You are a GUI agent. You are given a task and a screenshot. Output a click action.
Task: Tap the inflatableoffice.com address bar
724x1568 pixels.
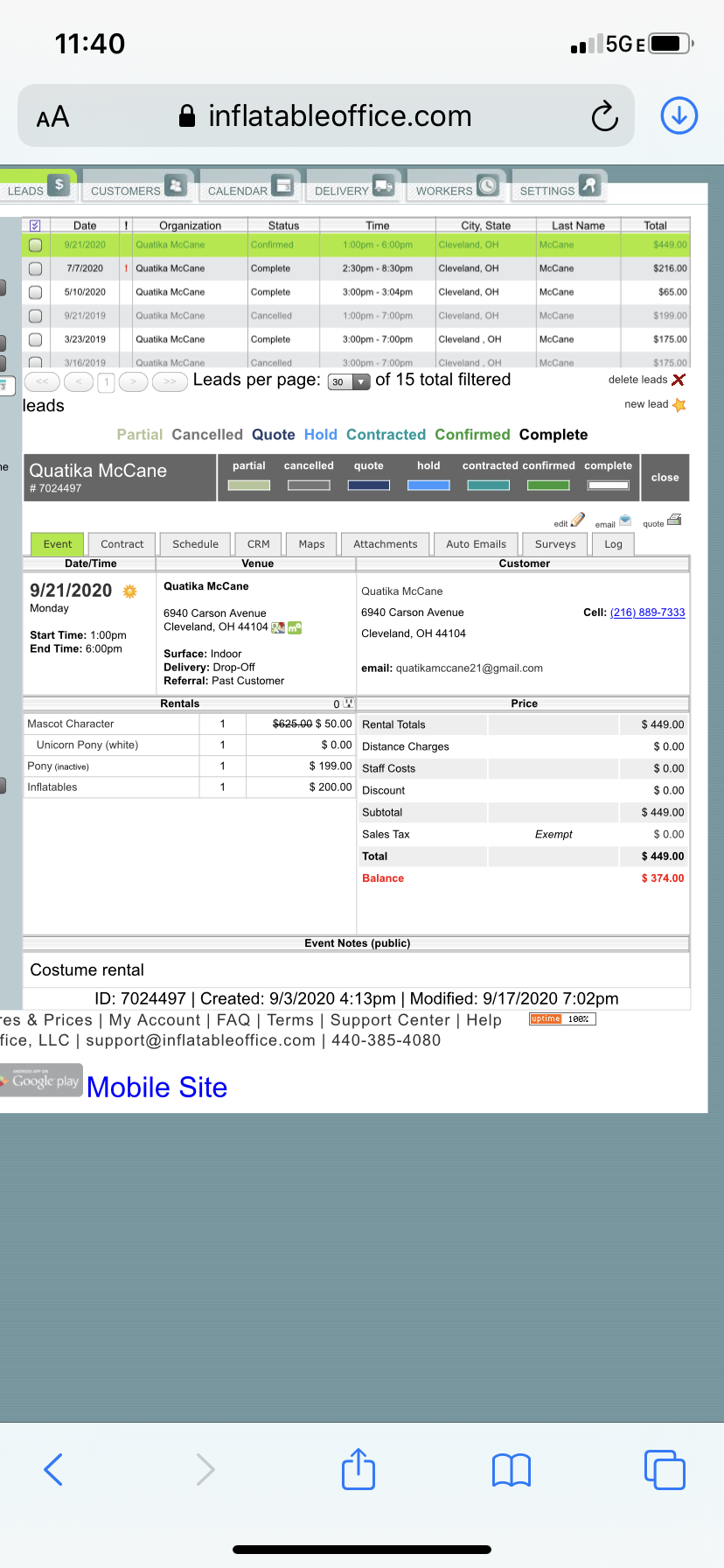339,115
